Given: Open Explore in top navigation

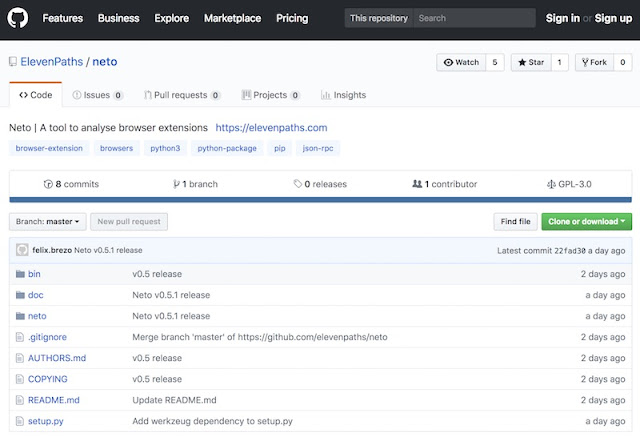Looking at the screenshot, I should tap(171, 18).
